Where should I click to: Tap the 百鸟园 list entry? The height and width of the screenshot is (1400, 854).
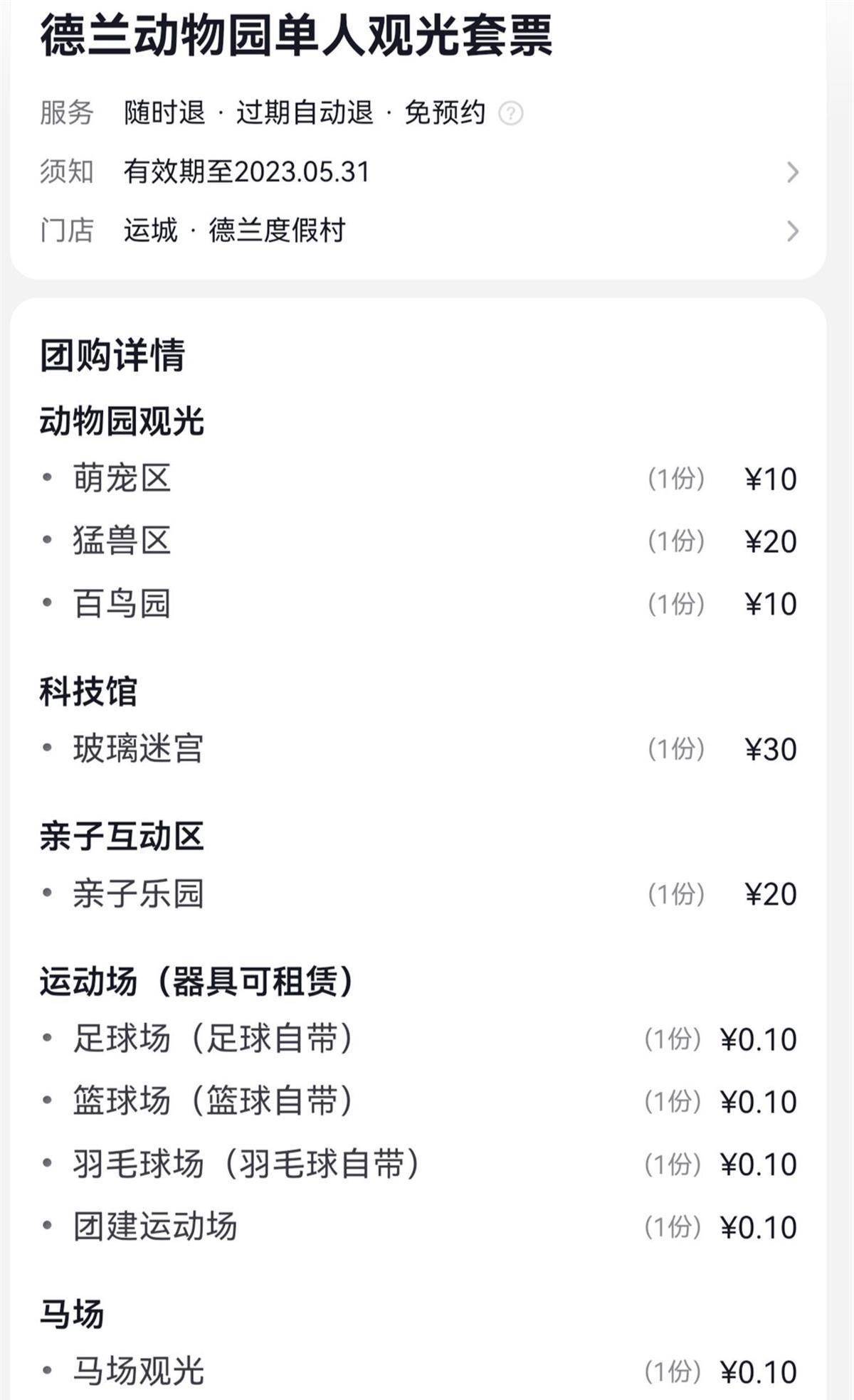122,604
